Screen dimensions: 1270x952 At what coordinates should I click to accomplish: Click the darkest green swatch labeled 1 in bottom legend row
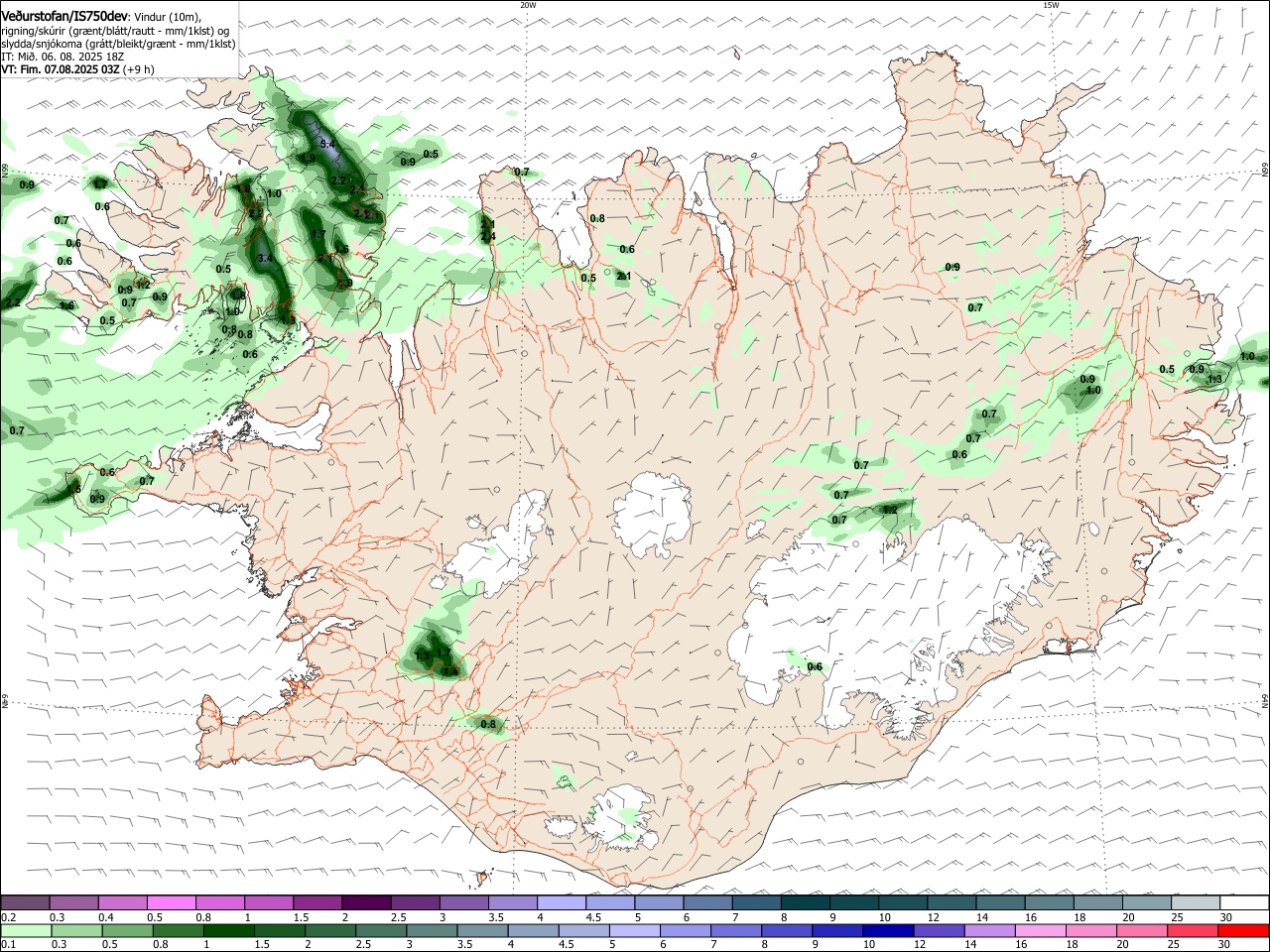(x=229, y=930)
